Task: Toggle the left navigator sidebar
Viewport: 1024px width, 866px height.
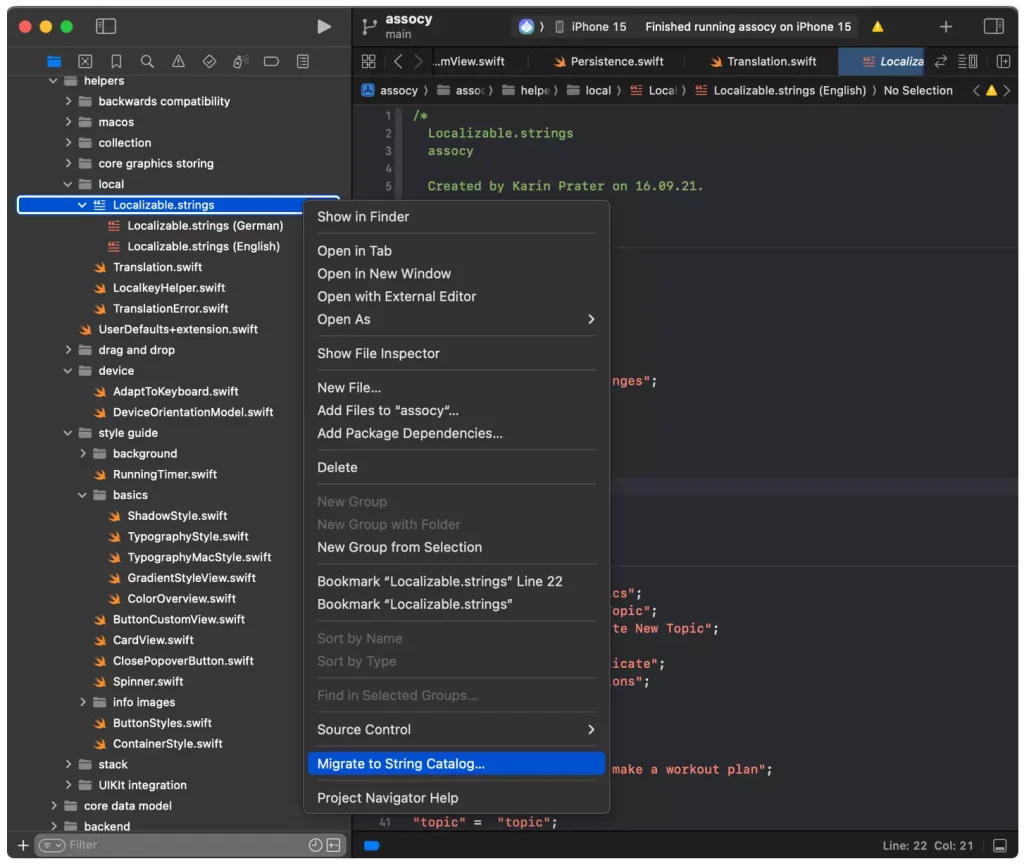Action: pos(106,27)
